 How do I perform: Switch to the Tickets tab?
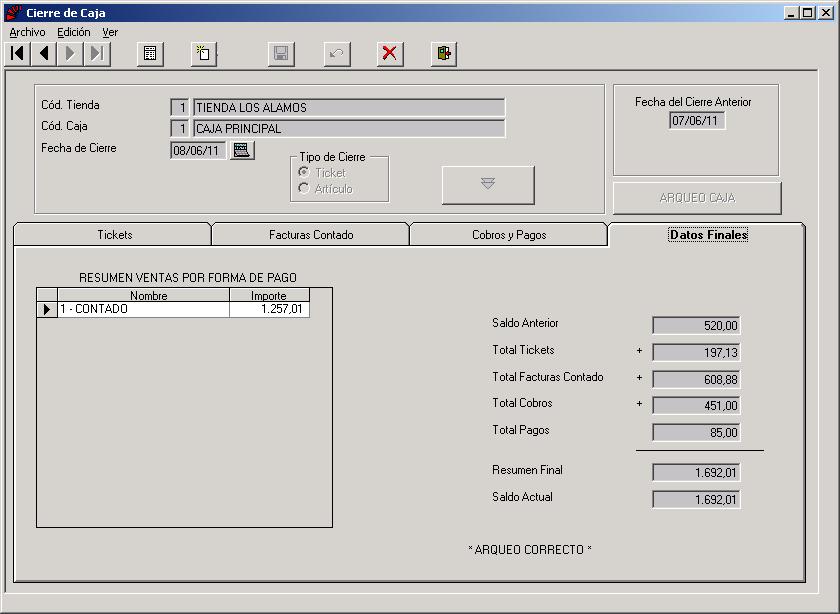(112, 235)
